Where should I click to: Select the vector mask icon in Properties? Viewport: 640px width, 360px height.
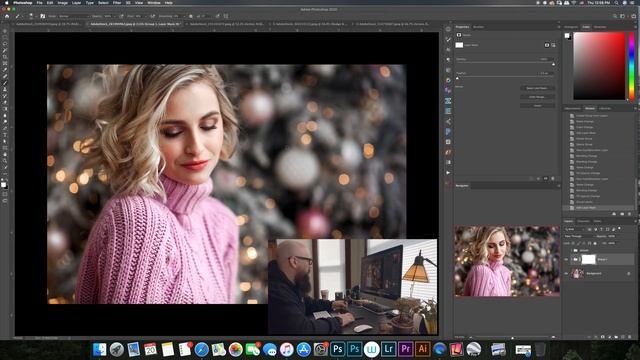coord(553,45)
